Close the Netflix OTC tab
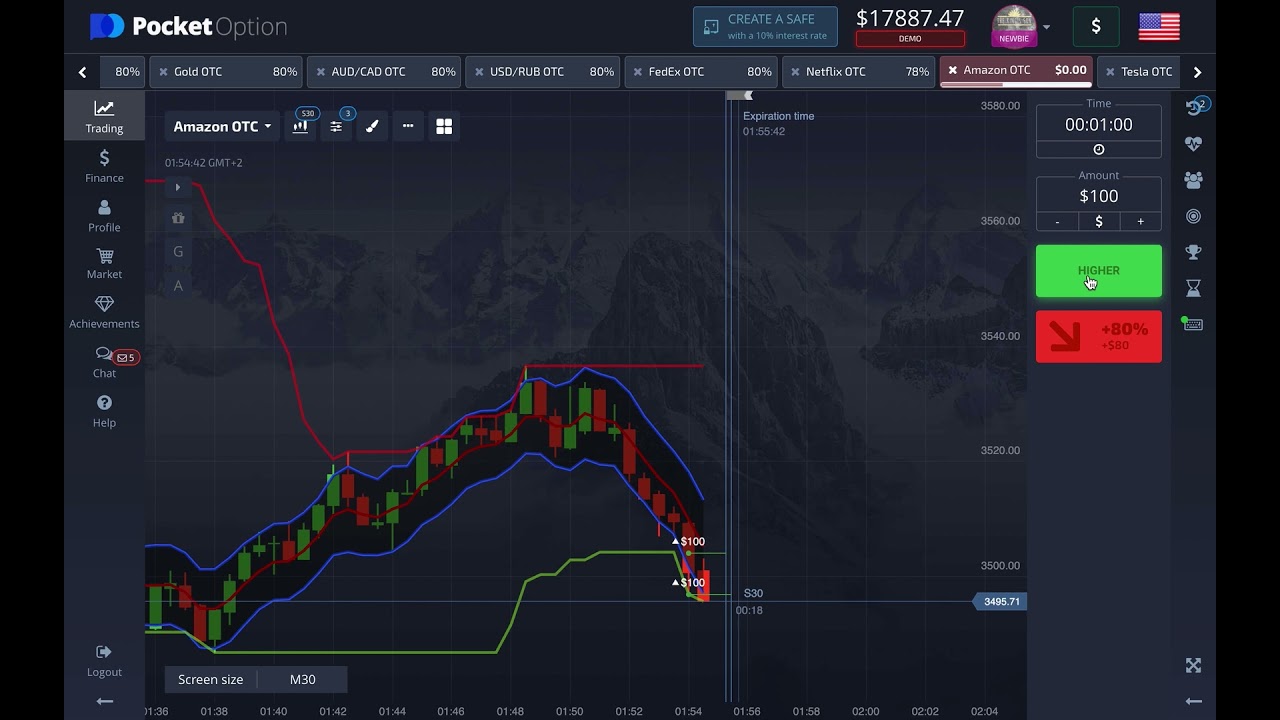The width and height of the screenshot is (1280, 720). click(795, 72)
